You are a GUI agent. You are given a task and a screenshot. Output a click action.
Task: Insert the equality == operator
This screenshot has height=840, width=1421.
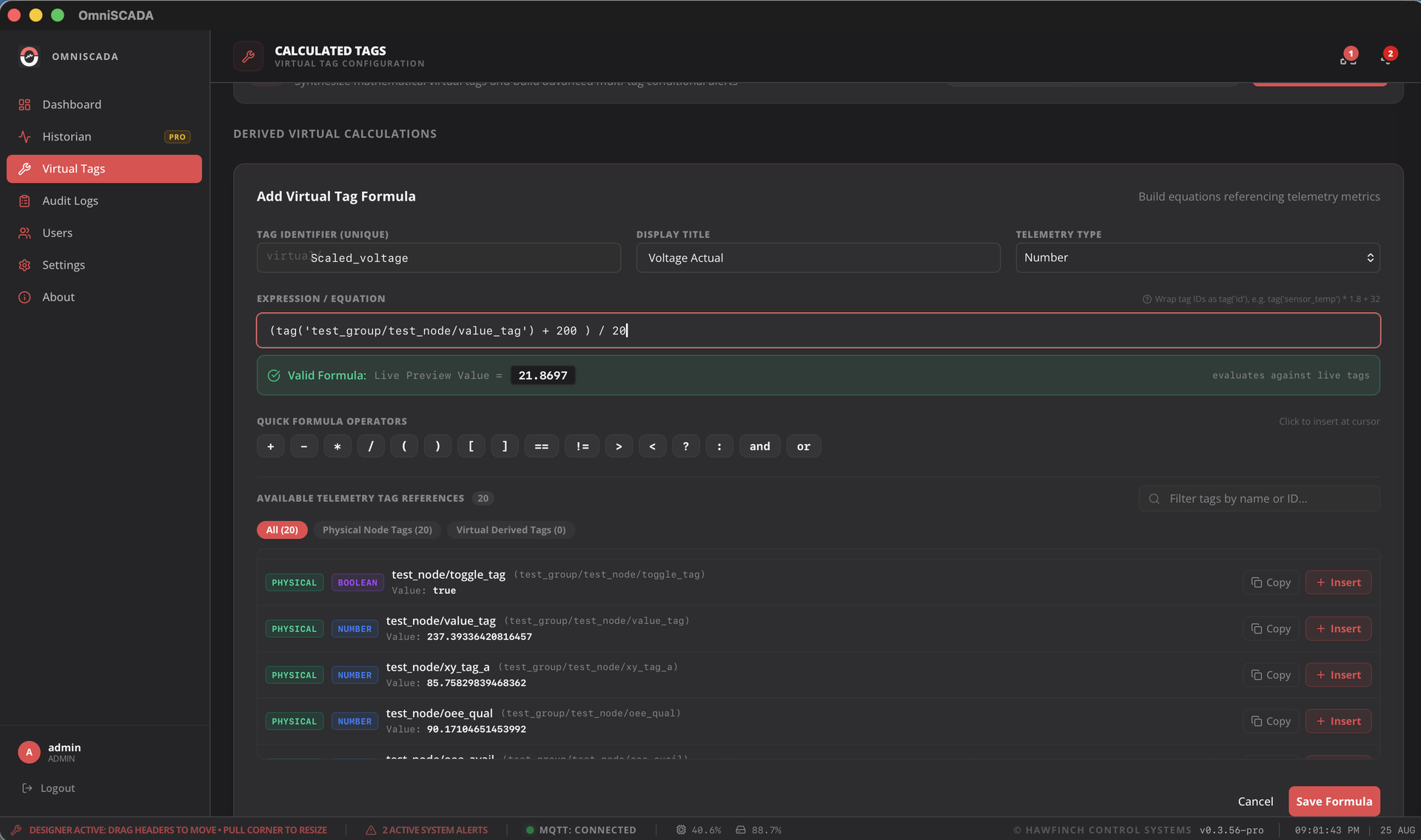click(542, 446)
